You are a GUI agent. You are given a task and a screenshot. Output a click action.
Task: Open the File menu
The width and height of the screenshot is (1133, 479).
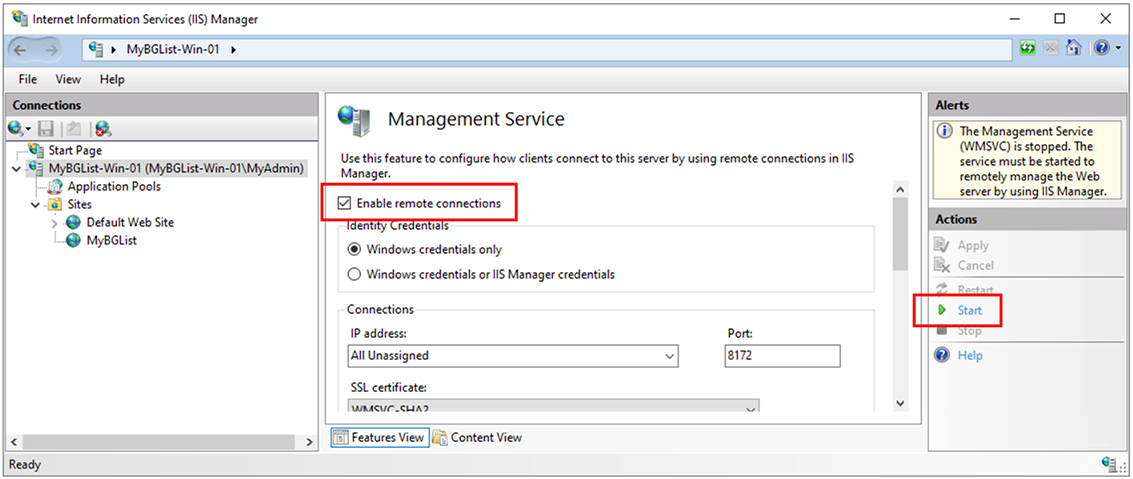(28, 79)
